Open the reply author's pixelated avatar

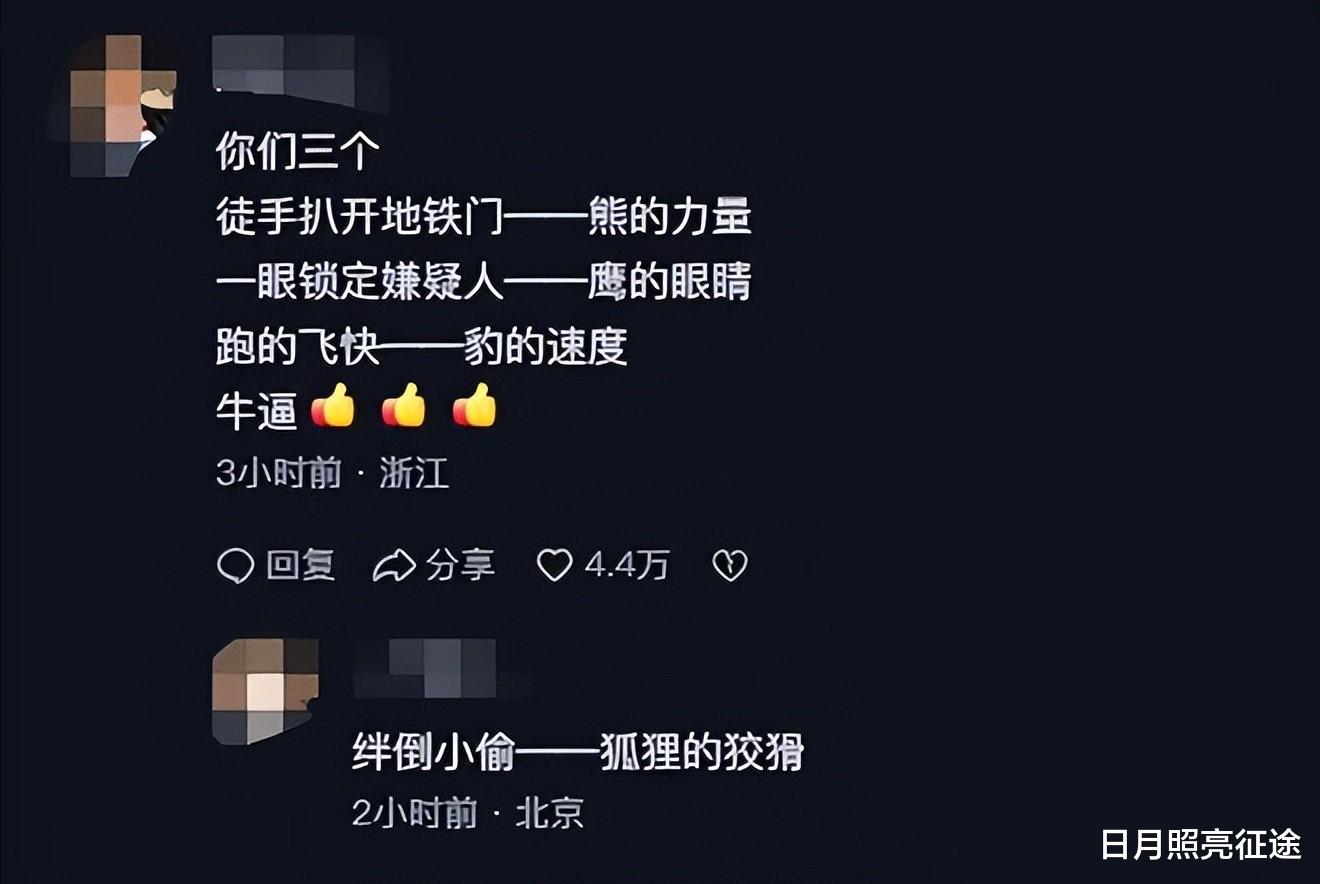(265, 691)
